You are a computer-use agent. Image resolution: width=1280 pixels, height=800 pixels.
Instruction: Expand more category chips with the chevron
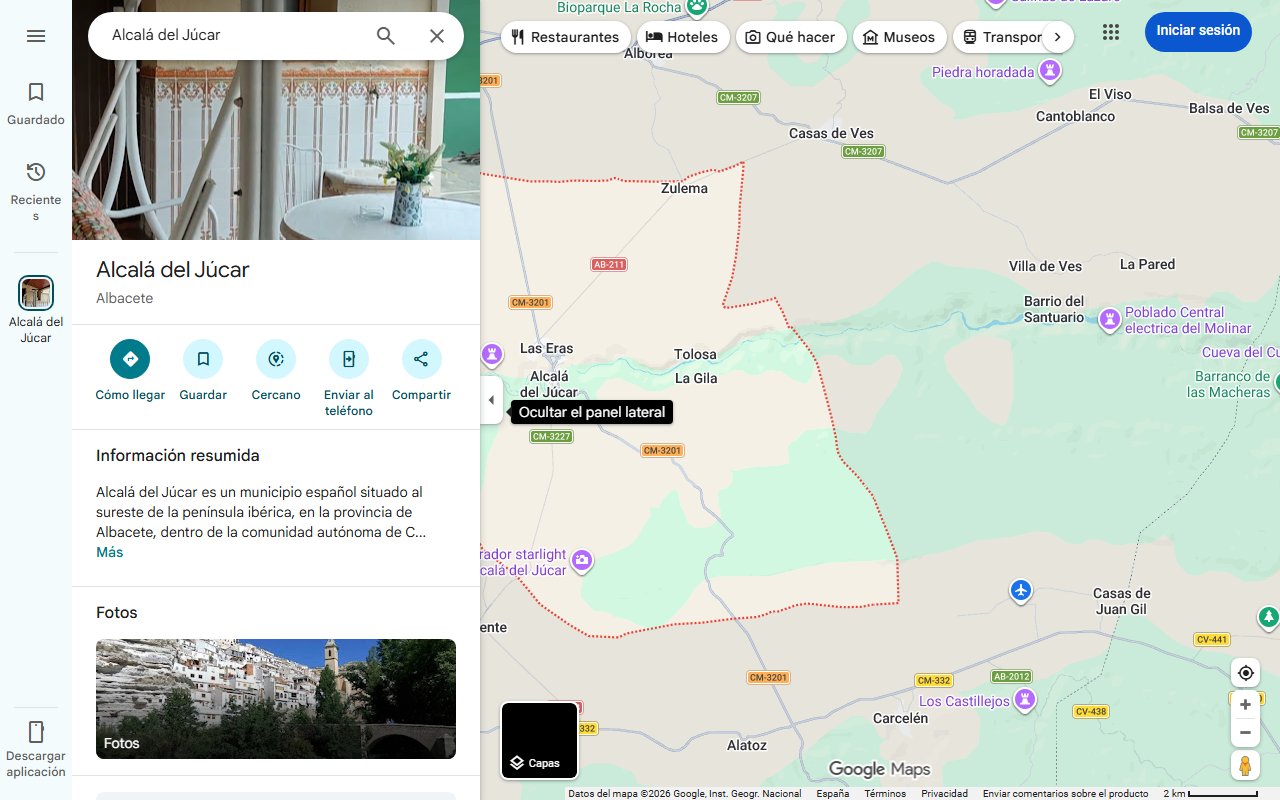tap(1057, 35)
